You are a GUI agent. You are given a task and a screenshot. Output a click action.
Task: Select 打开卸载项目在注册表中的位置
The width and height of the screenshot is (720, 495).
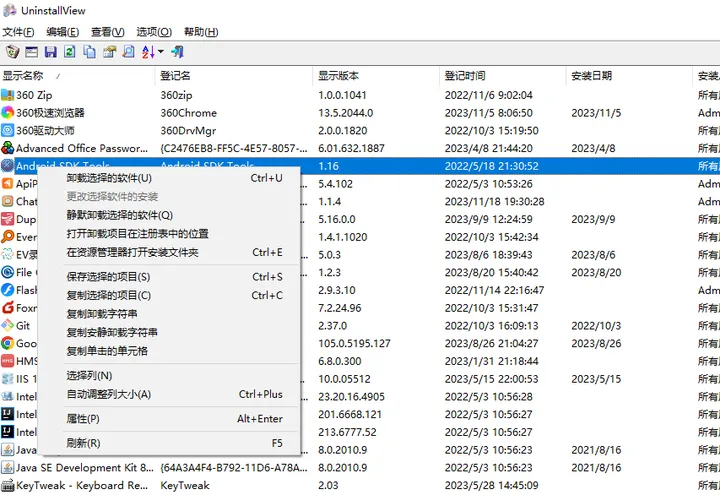coord(169,234)
